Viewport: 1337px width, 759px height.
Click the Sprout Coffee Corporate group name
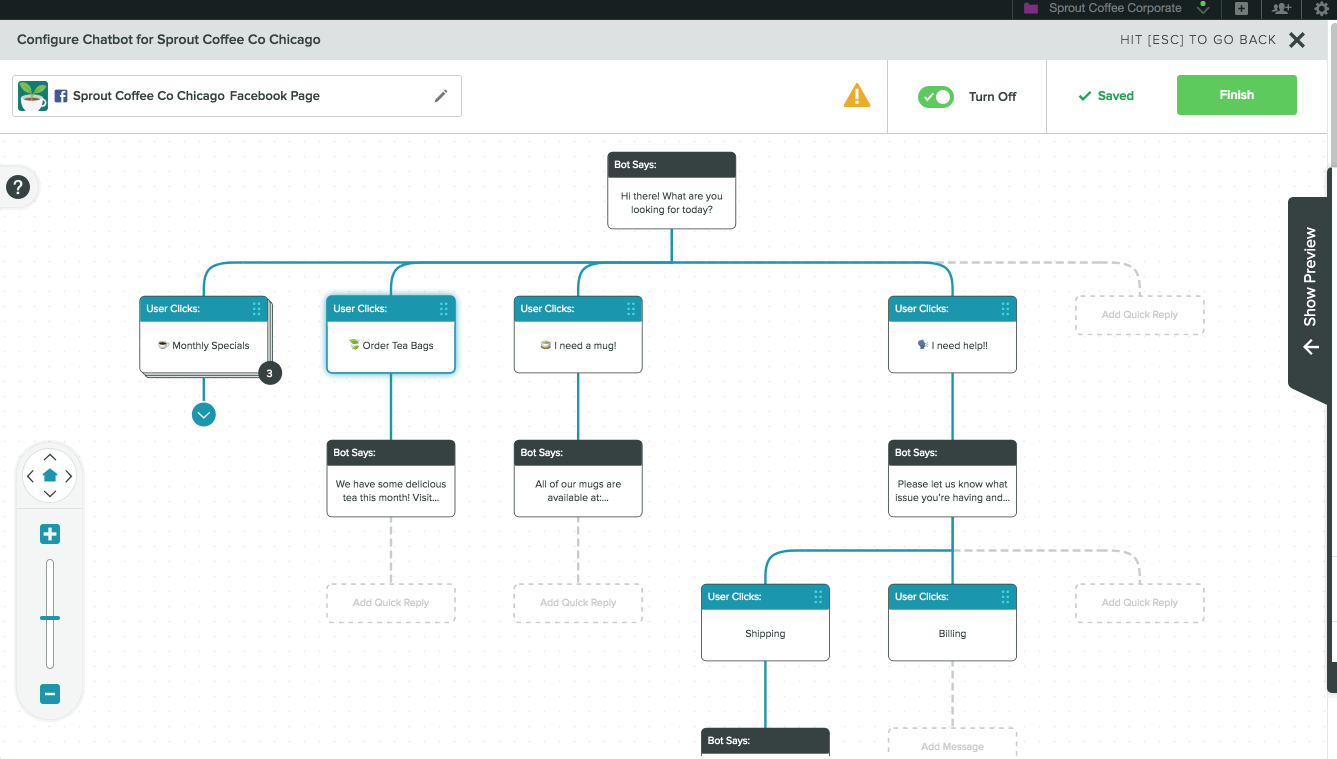pos(1115,9)
